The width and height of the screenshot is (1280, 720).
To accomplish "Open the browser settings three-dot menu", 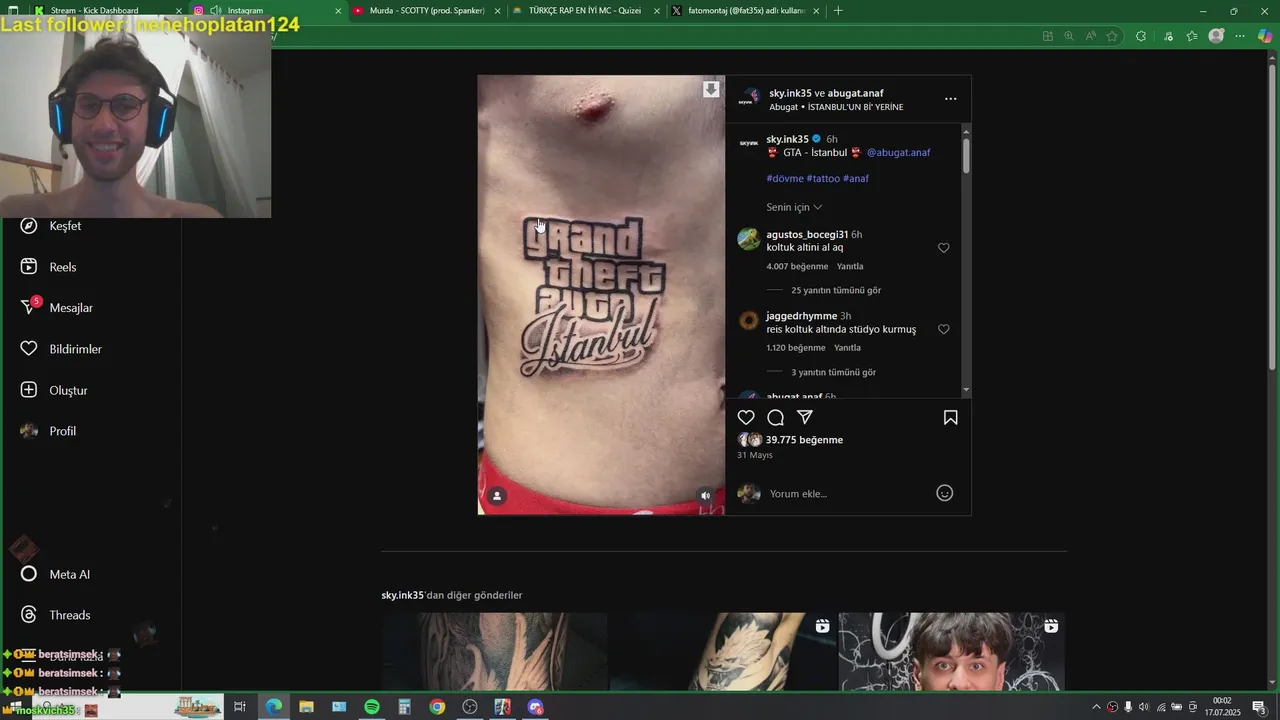I will (x=1240, y=36).
